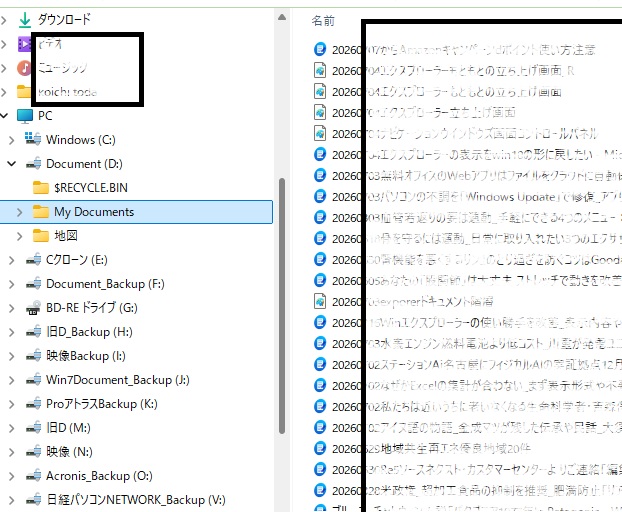
Task: Expand the 地図 folder node
Action: [x=19, y=236]
